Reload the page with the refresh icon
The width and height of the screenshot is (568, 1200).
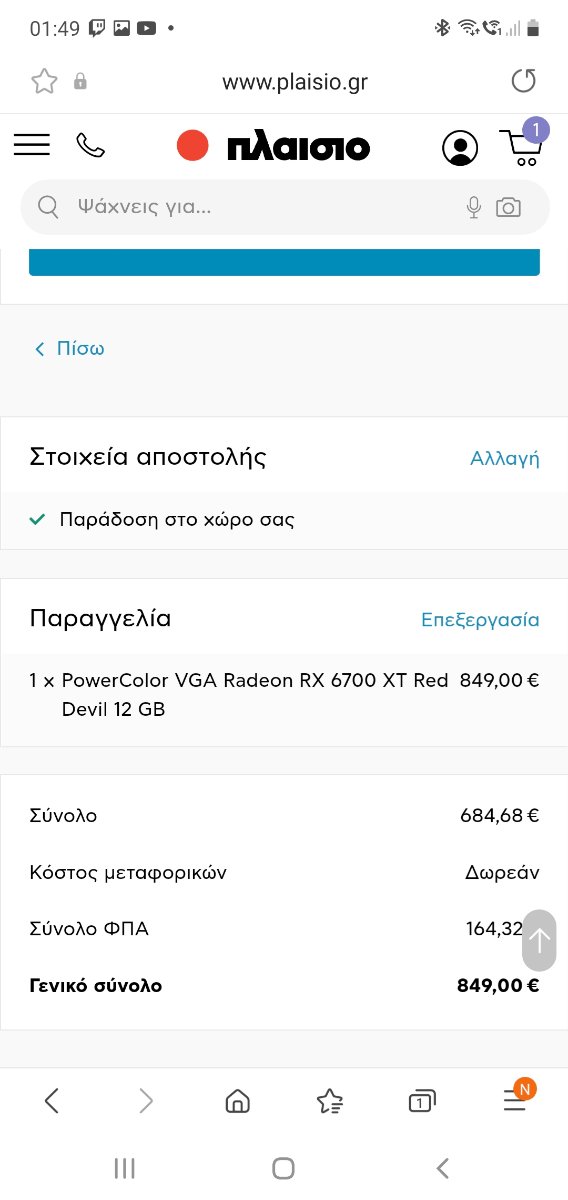pos(524,82)
